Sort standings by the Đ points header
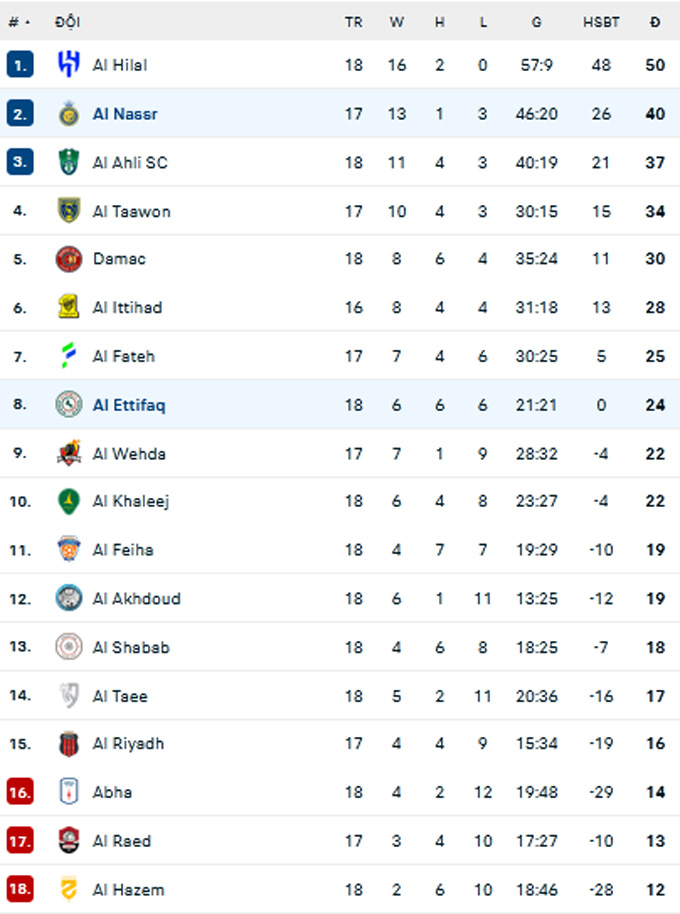The height and width of the screenshot is (914, 680). (655, 22)
